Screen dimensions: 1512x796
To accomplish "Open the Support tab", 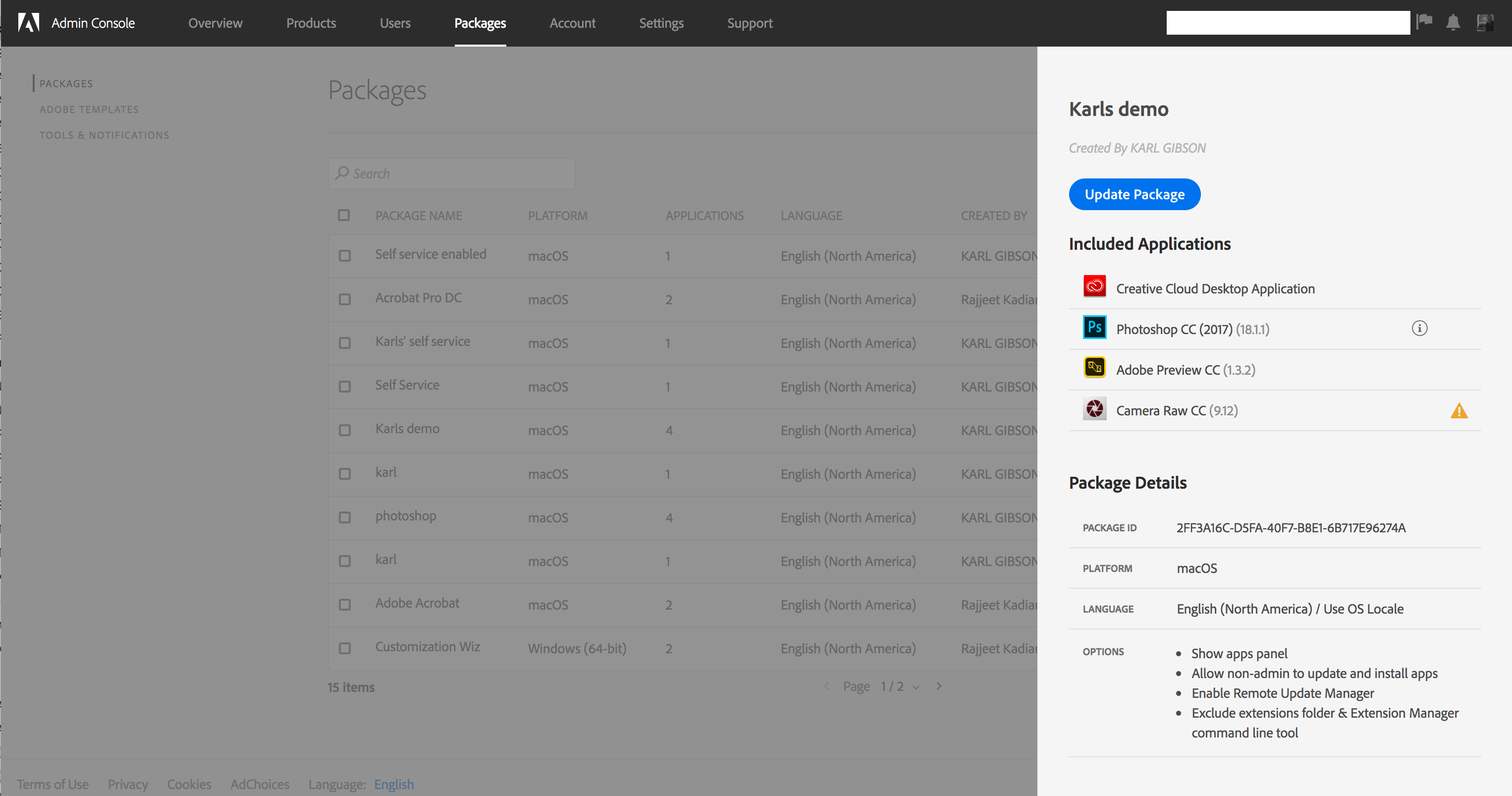I will [x=750, y=23].
